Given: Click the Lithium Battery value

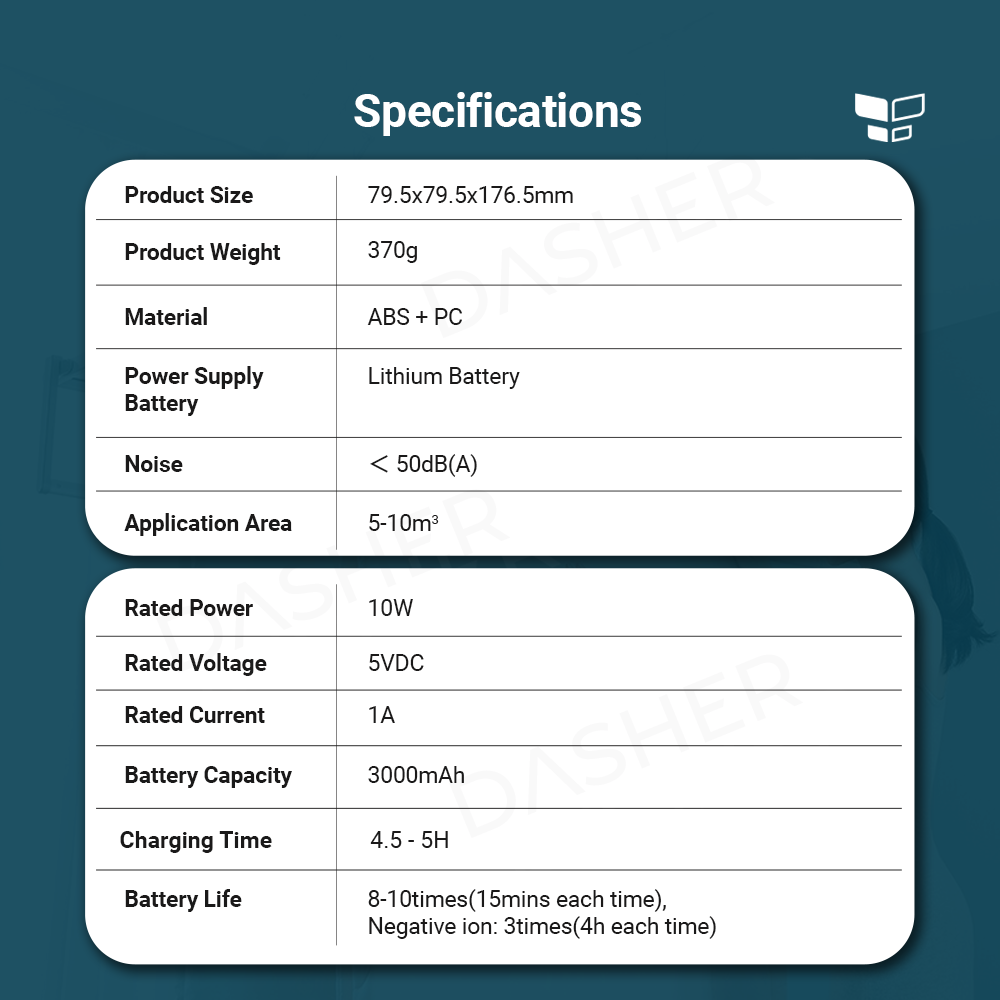Looking at the screenshot, I should click(443, 376).
